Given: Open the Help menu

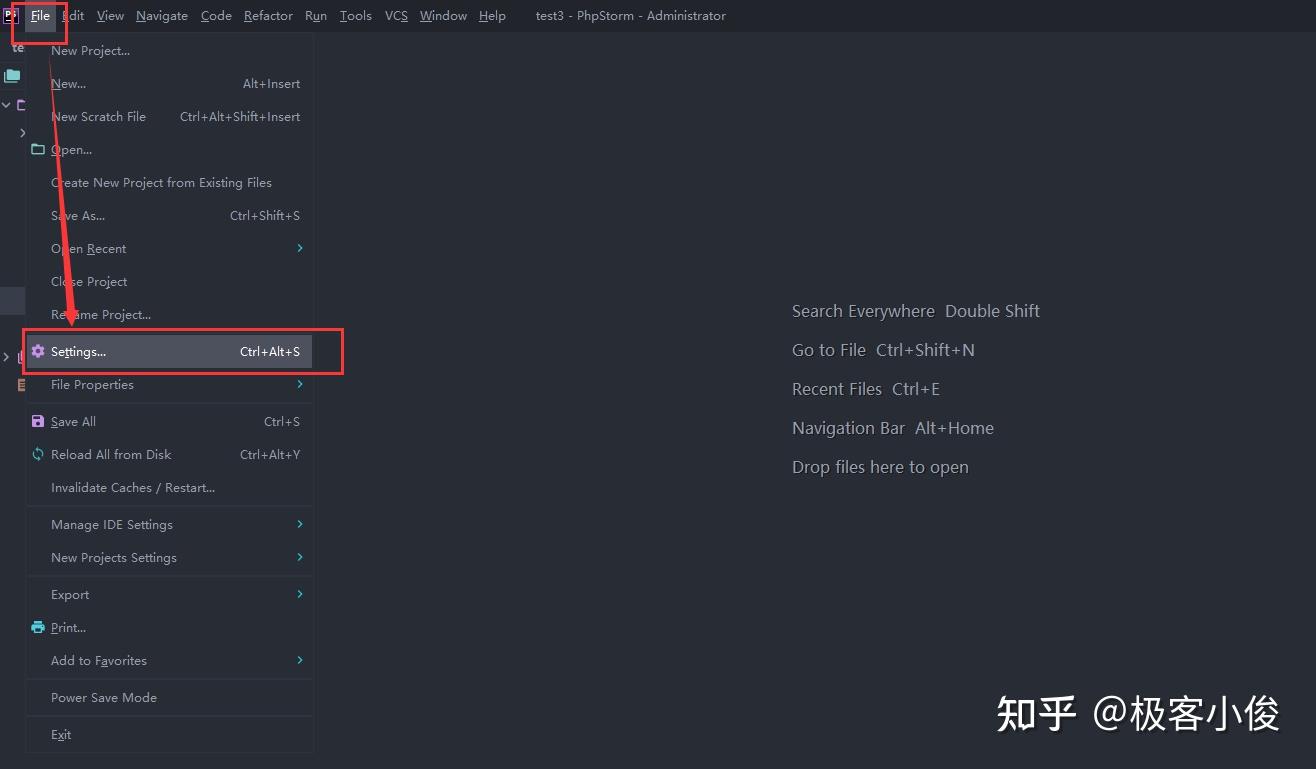Looking at the screenshot, I should tap(492, 15).
